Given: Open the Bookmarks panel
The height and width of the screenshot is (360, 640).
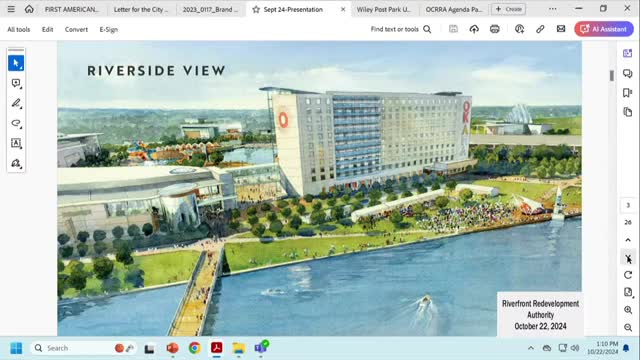Looking at the screenshot, I should pos(627,93).
